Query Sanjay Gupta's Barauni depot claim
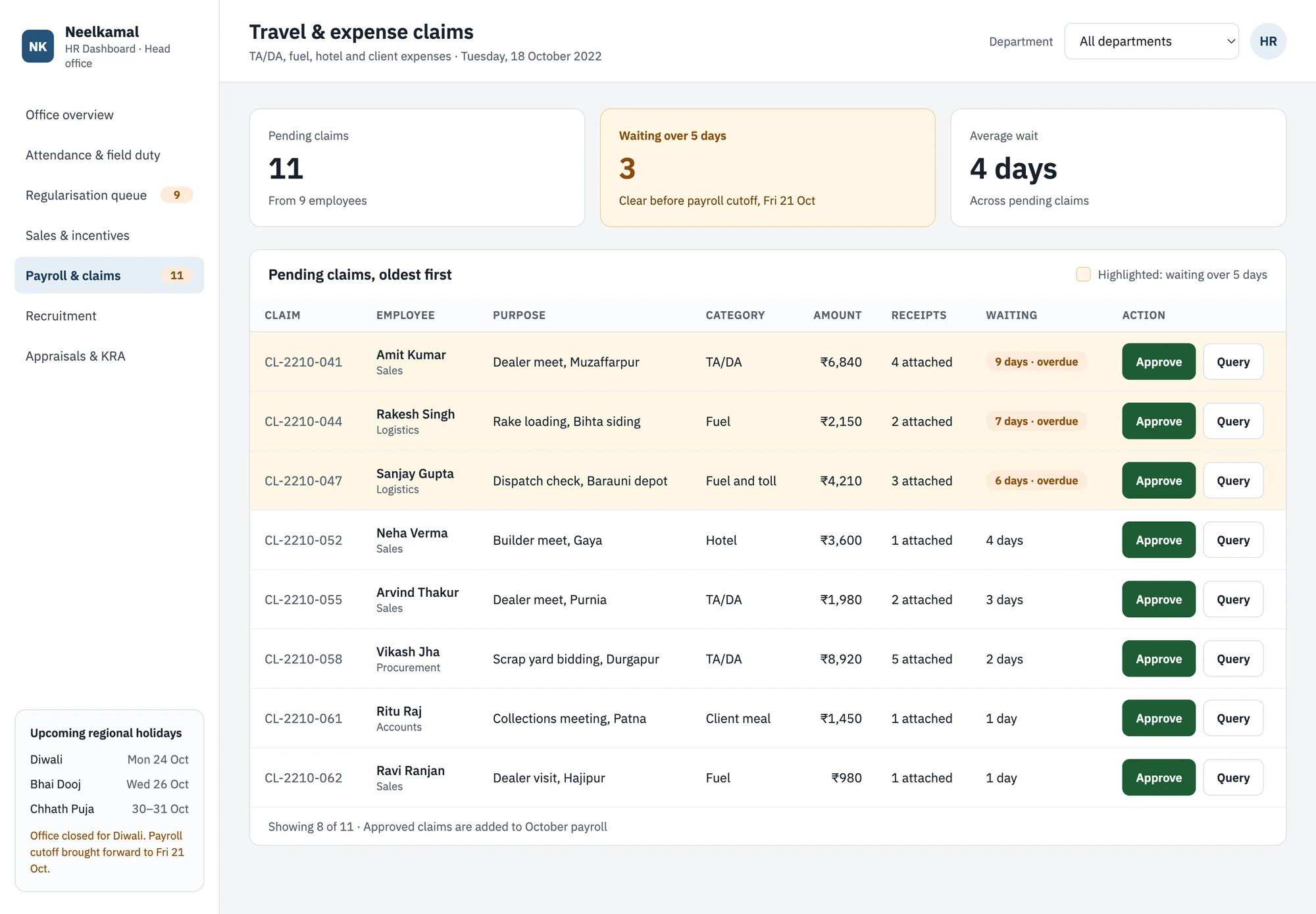 [x=1232, y=480]
